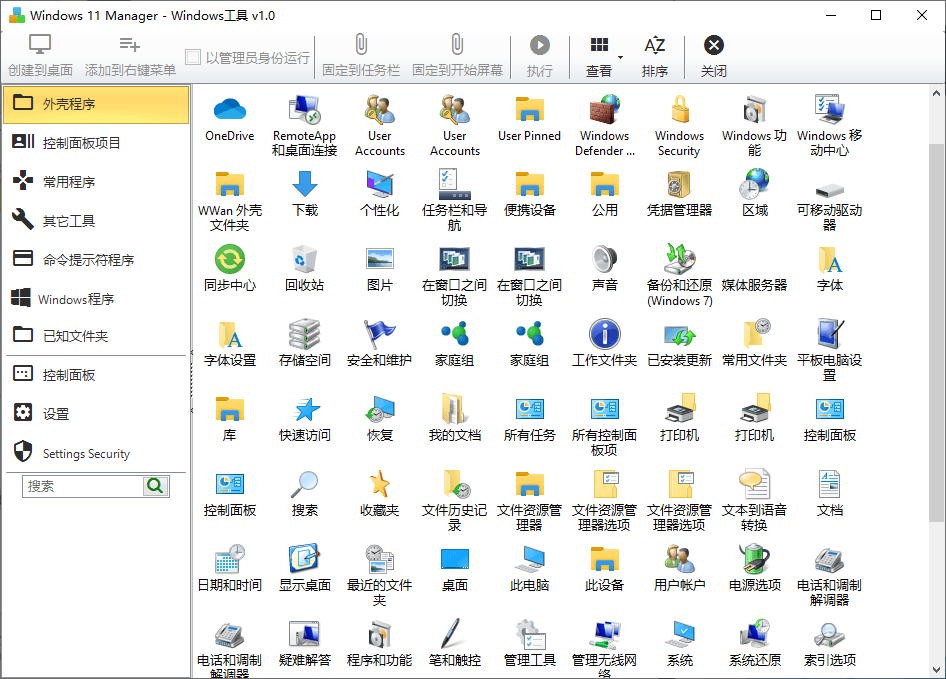Select the Settings Security sidebar entry

click(x=96, y=453)
